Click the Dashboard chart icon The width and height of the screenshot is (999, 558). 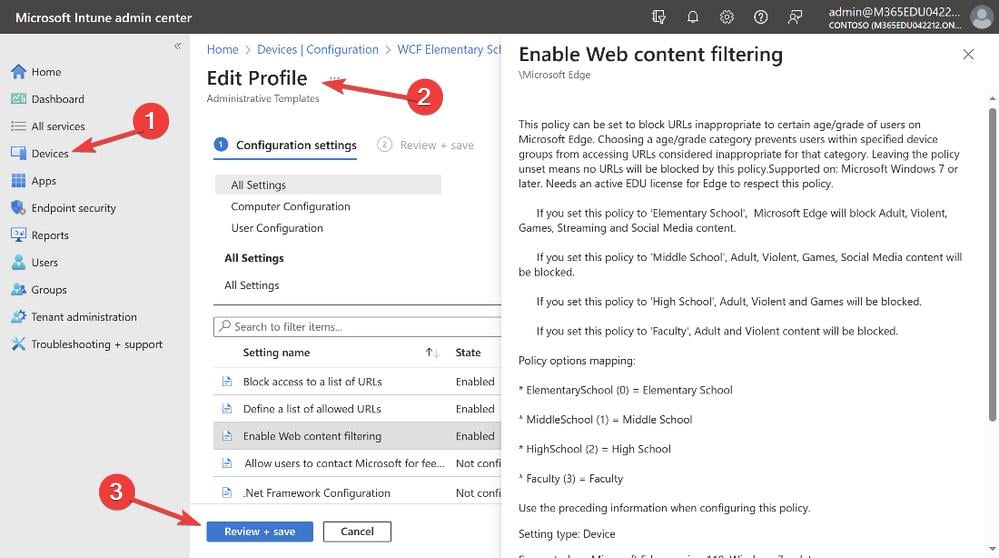click(18, 99)
